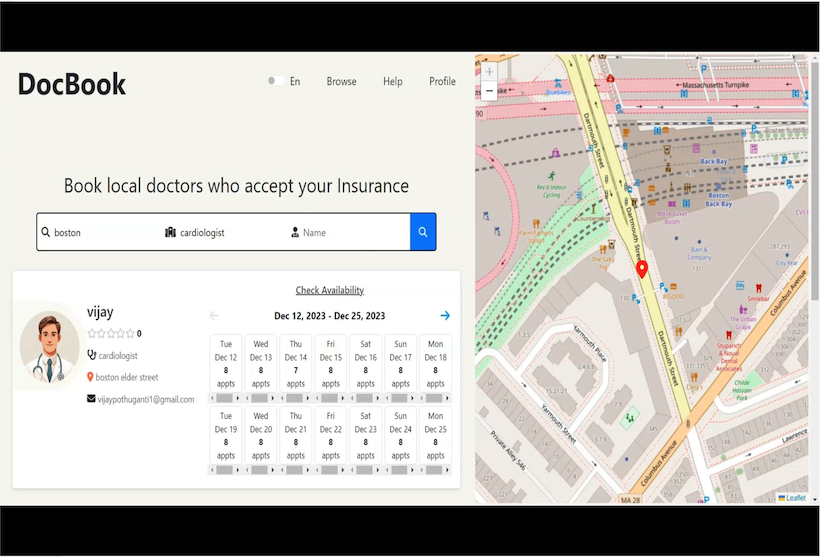The image size is (821, 557).
Task: Click the Rev'd Indoor Cycling icon on the map
Action: (551, 176)
